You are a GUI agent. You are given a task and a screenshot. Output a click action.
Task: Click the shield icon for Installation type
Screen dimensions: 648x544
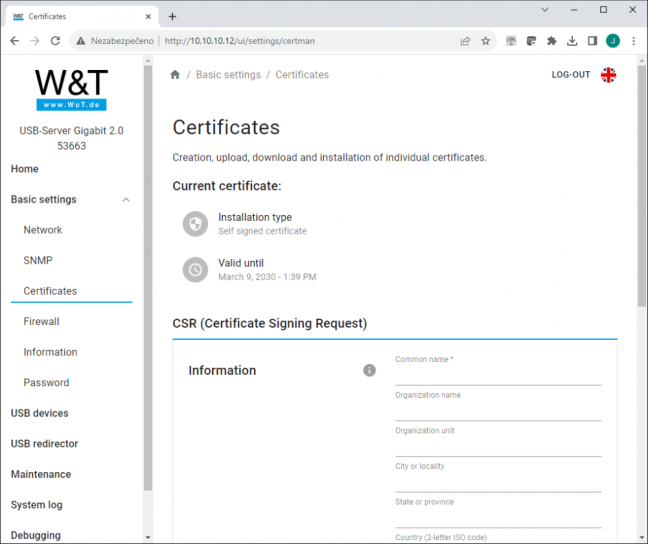195,224
